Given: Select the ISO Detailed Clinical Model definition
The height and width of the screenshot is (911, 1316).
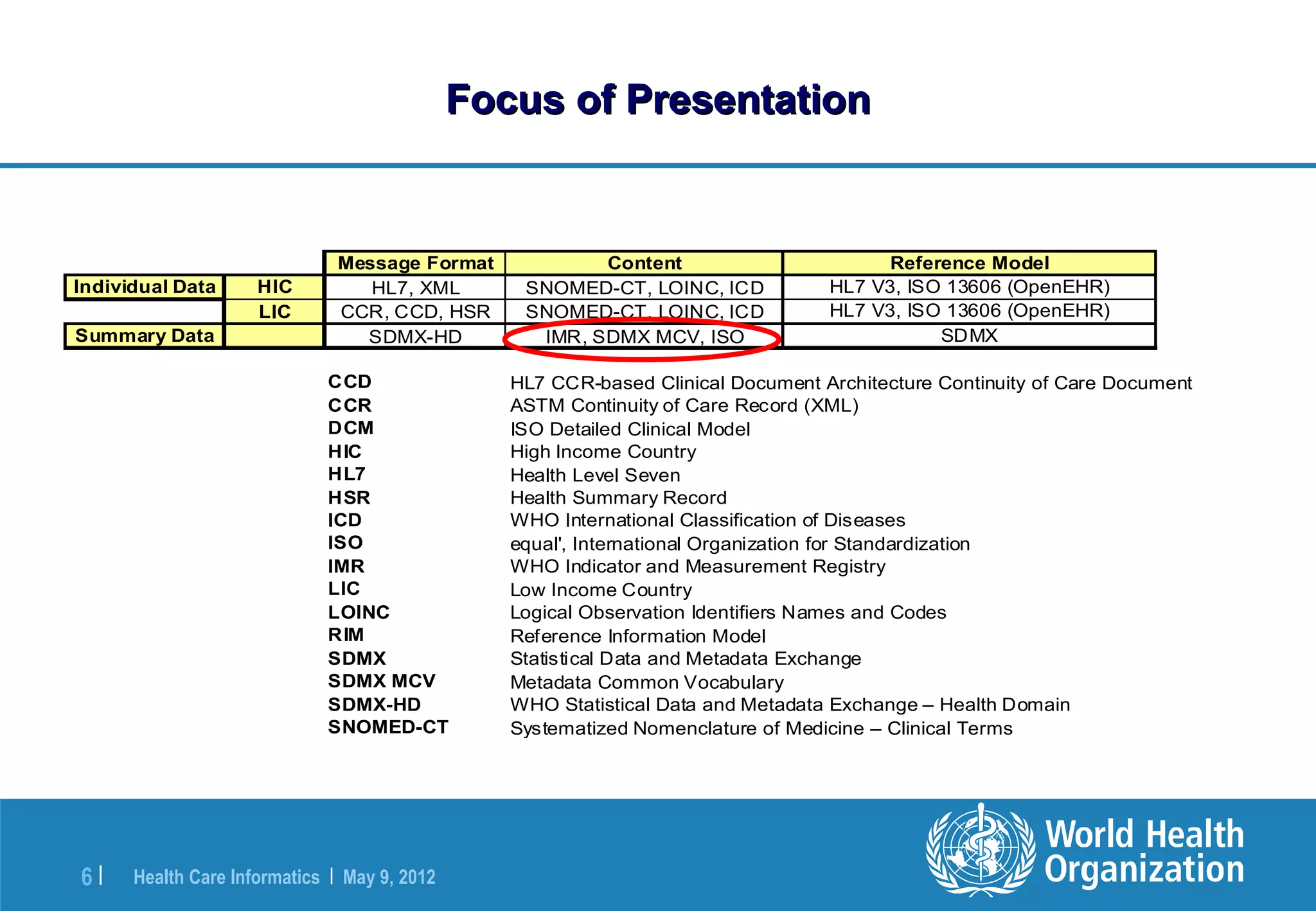Looking at the screenshot, I should pyautogui.click(x=630, y=429).
